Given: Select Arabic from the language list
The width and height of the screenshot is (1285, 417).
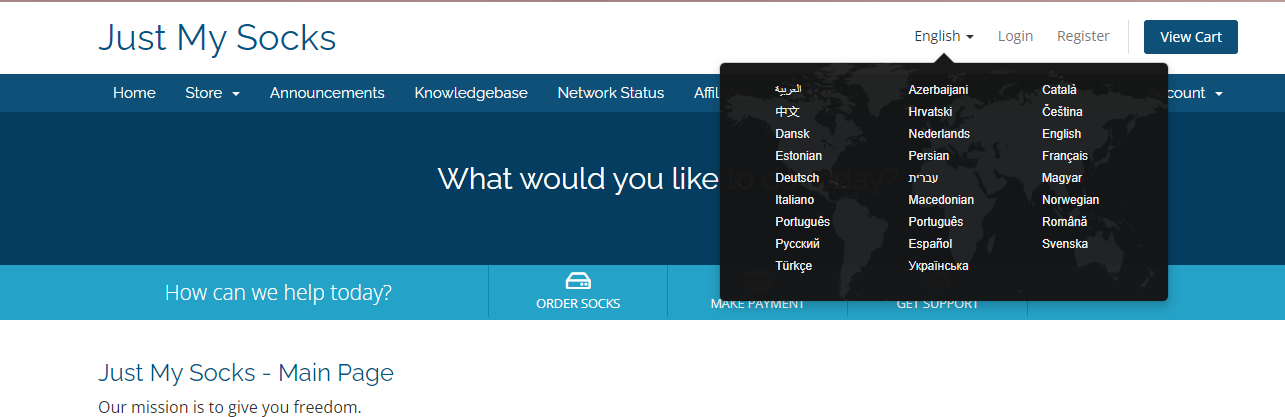Looking at the screenshot, I should (x=788, y=90).
